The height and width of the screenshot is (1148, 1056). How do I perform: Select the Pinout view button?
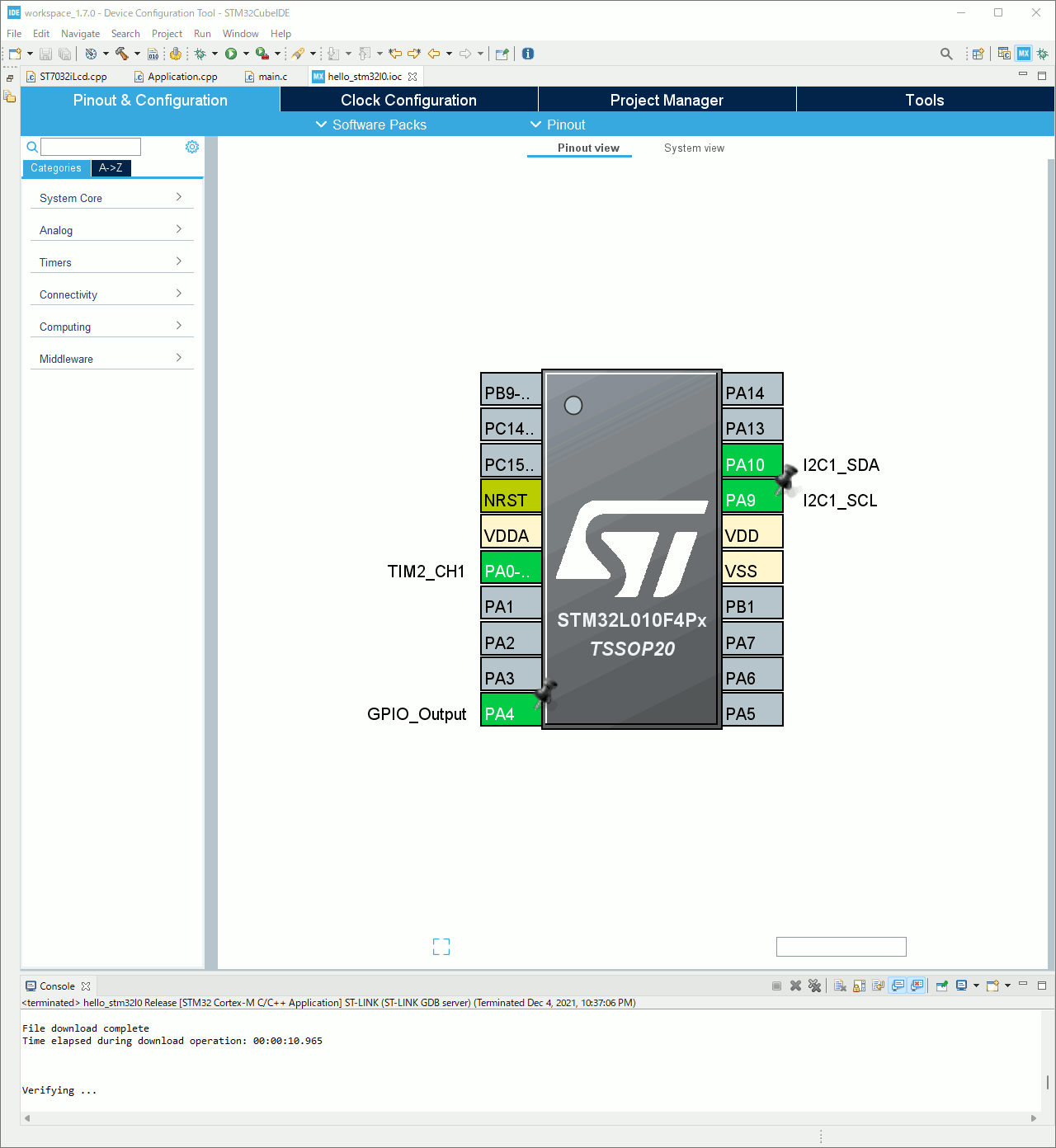coord(588,148)
